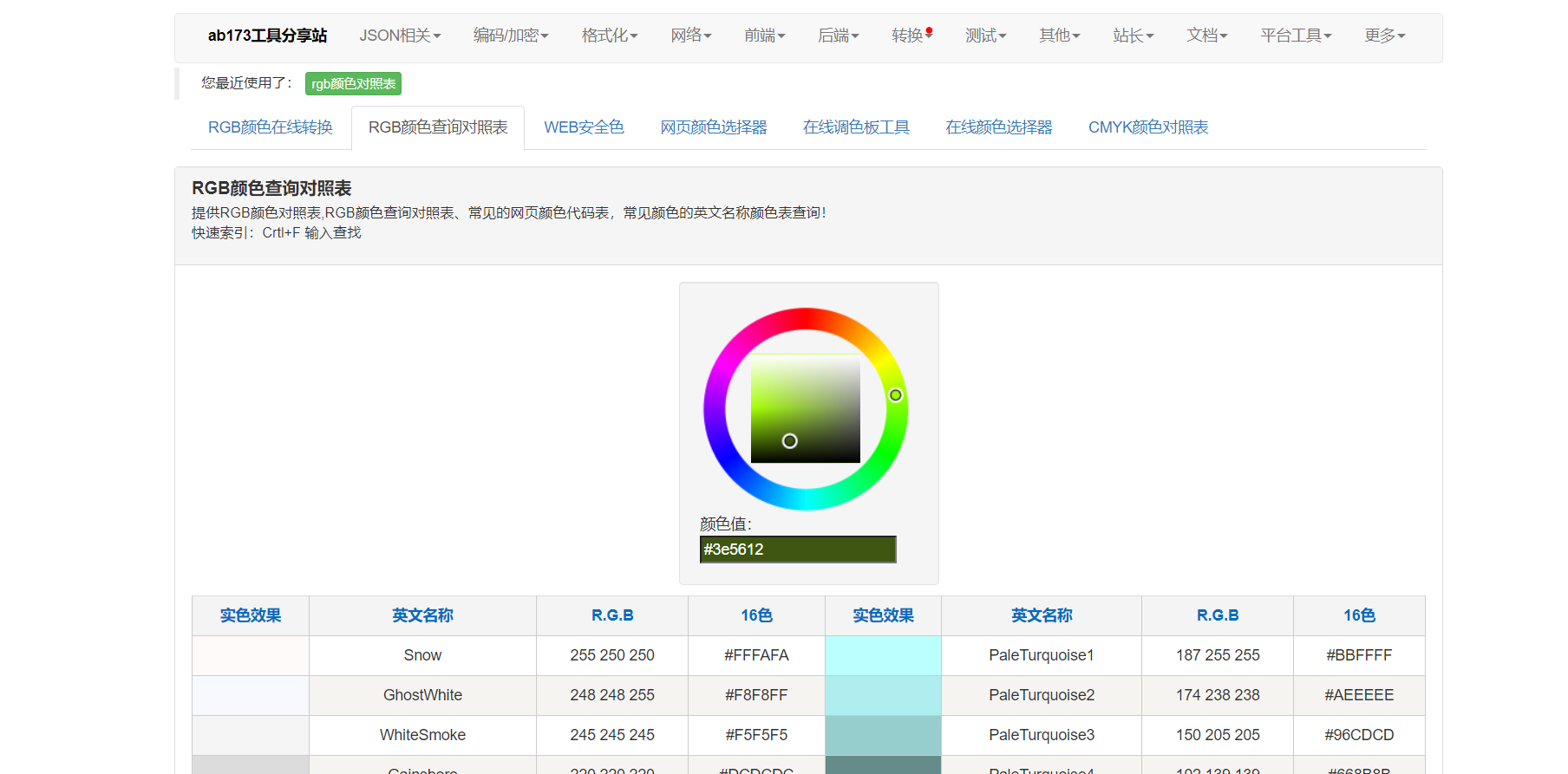Click the left 英文名称 column header
This screenshot has width=1568, height=774.
[x=422, y=615]
